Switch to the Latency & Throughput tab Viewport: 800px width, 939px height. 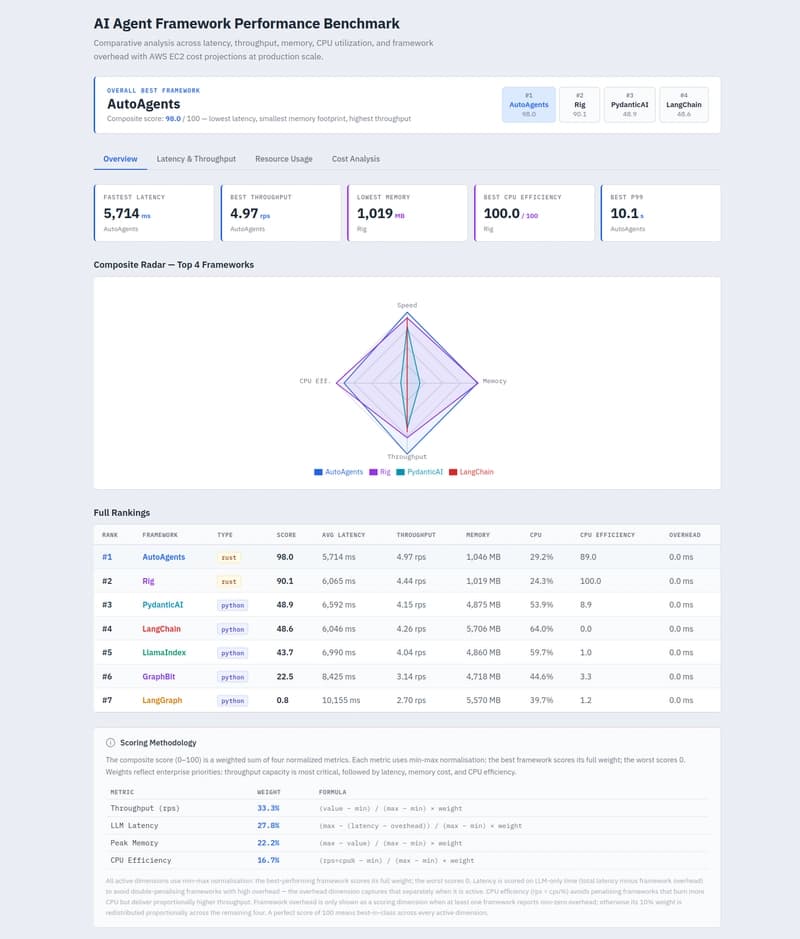click(196, 159)
